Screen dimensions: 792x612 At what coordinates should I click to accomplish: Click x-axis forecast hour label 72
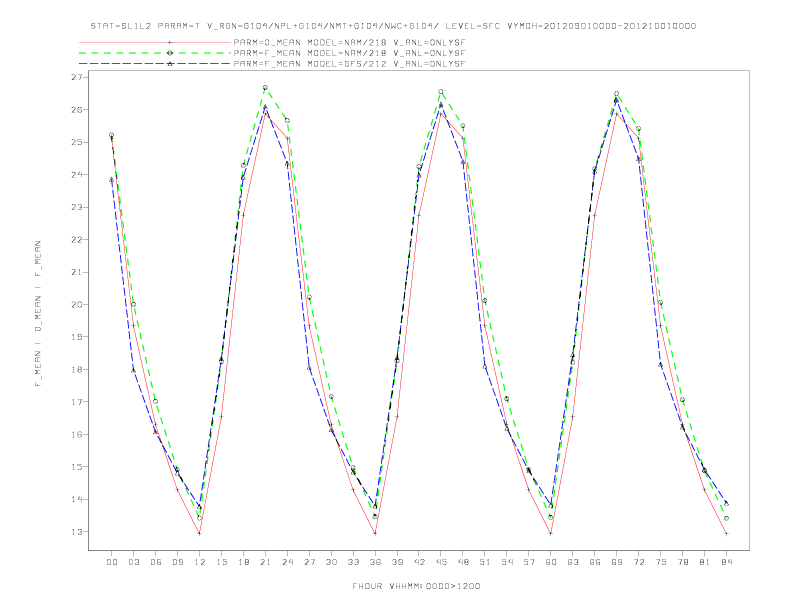click(639, 562)
